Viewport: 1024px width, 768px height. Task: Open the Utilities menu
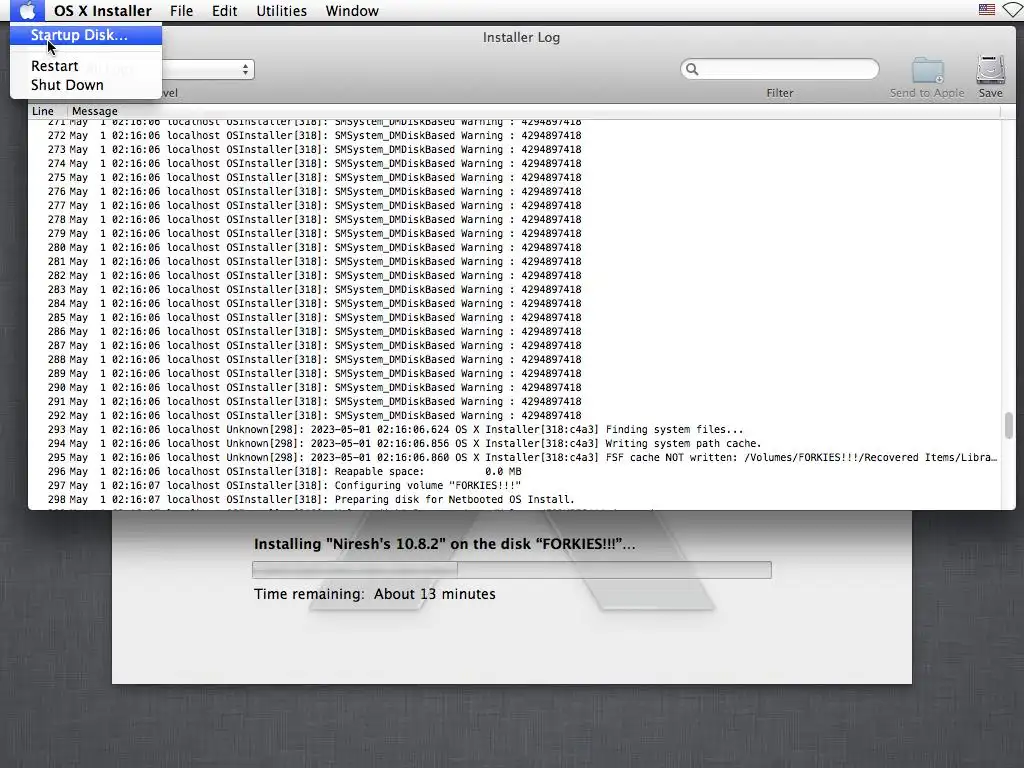point(281,10)
